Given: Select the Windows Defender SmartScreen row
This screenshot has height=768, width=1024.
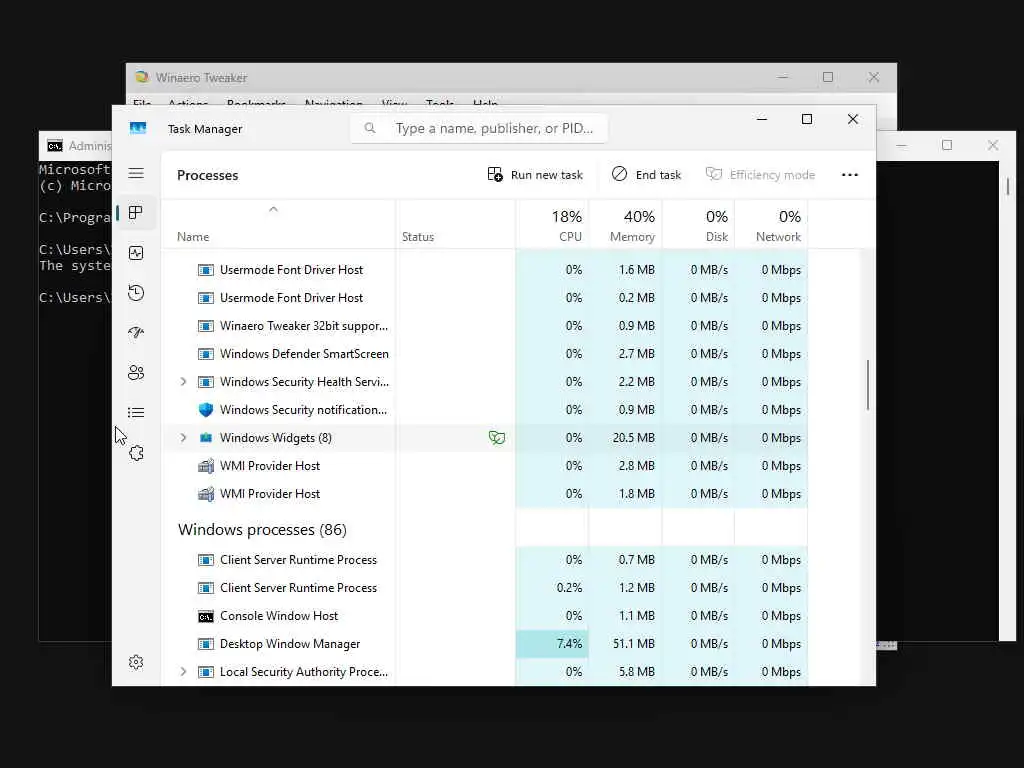Looking at the screenshot, I should pos(485,354).
